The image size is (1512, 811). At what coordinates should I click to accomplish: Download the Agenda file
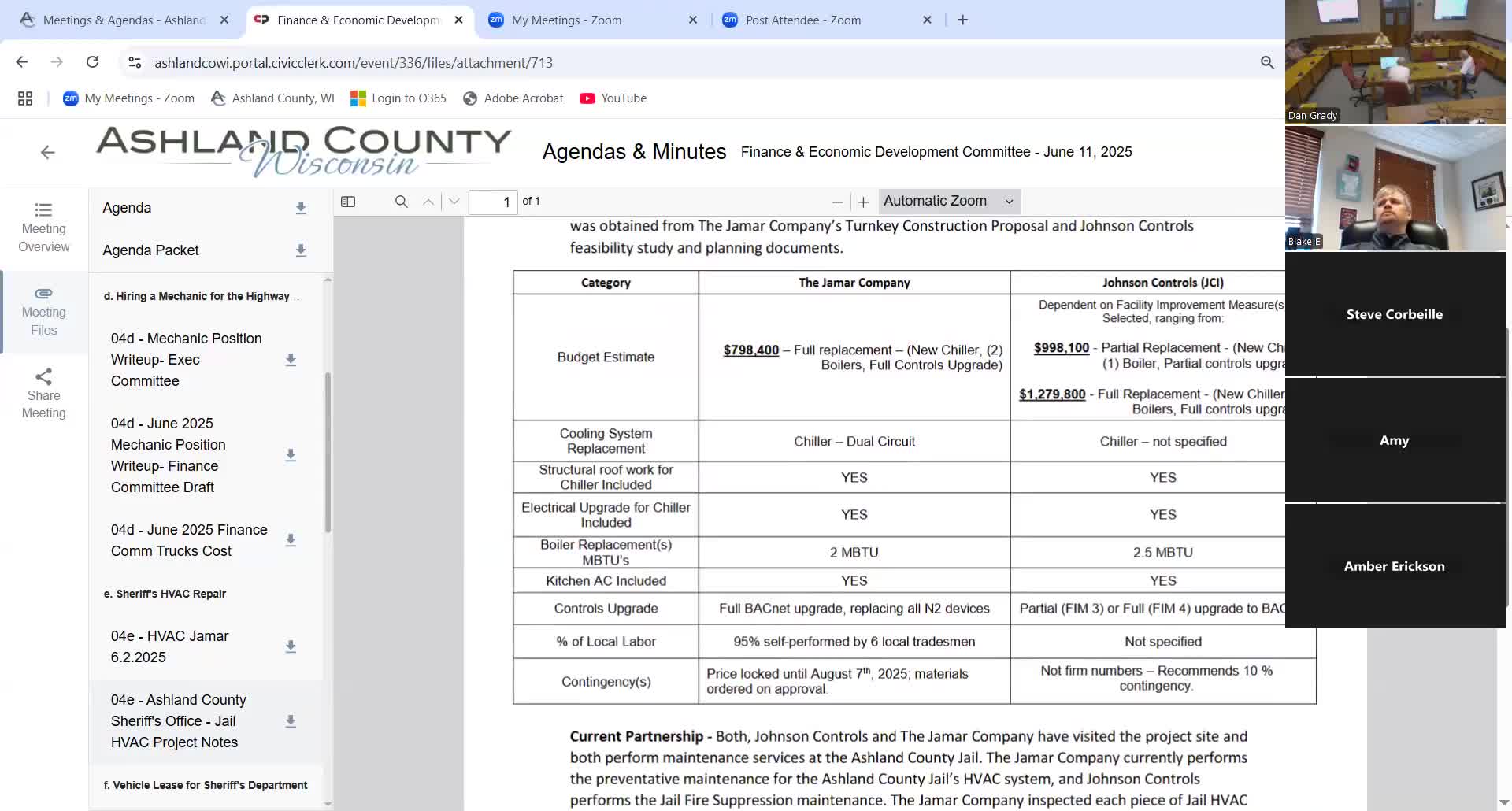point(300,208)
